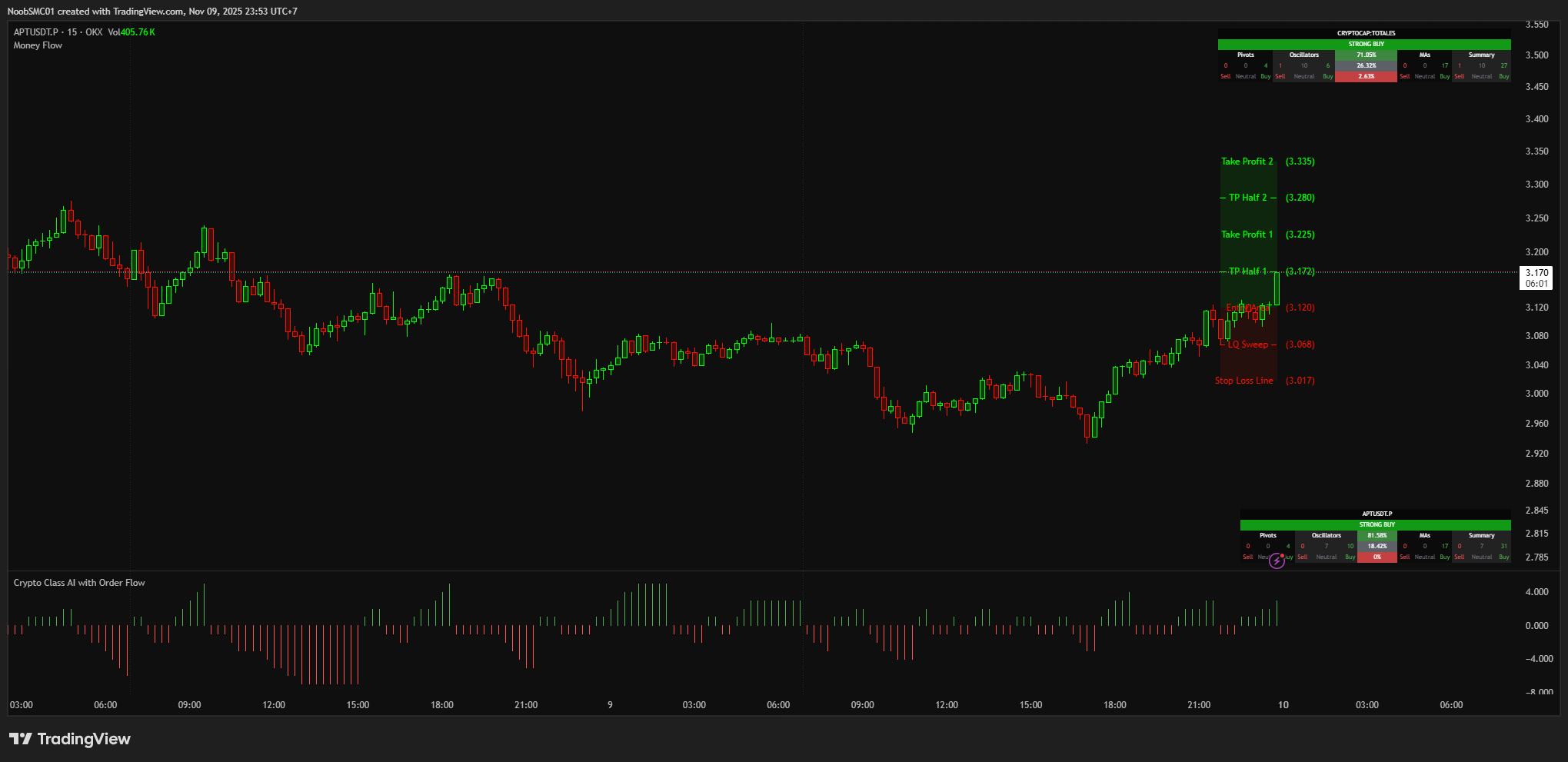Screen dimensions: 1568x762
Task: Click the 2.785 price axis label
Action: pos(1536,557)
